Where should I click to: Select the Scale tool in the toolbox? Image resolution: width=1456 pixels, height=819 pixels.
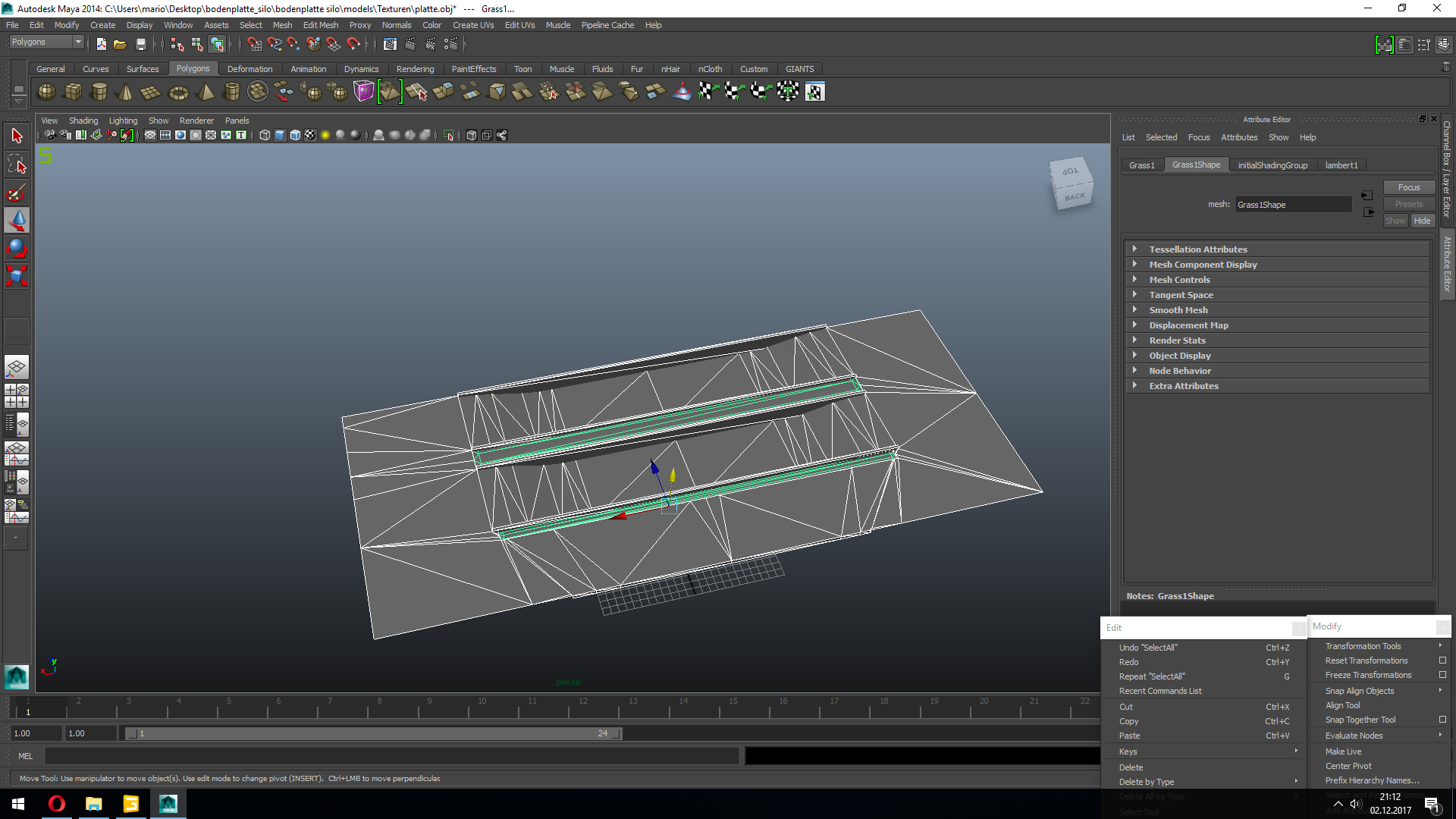pos(17,275)
